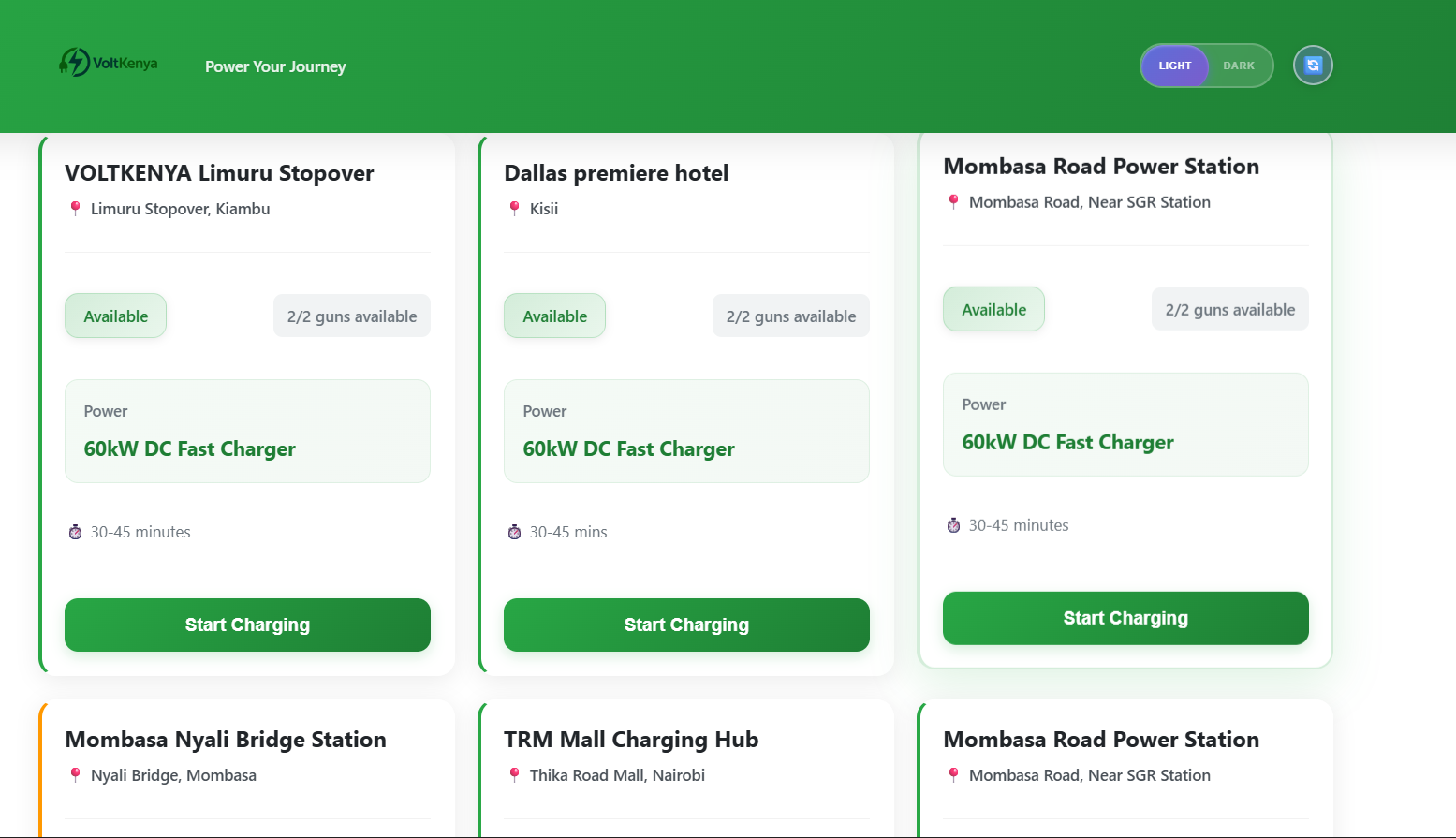The image size is (1456, 838).
Task: Click the stopwatch icon showing 30-45 minutes
Action: 75,531
